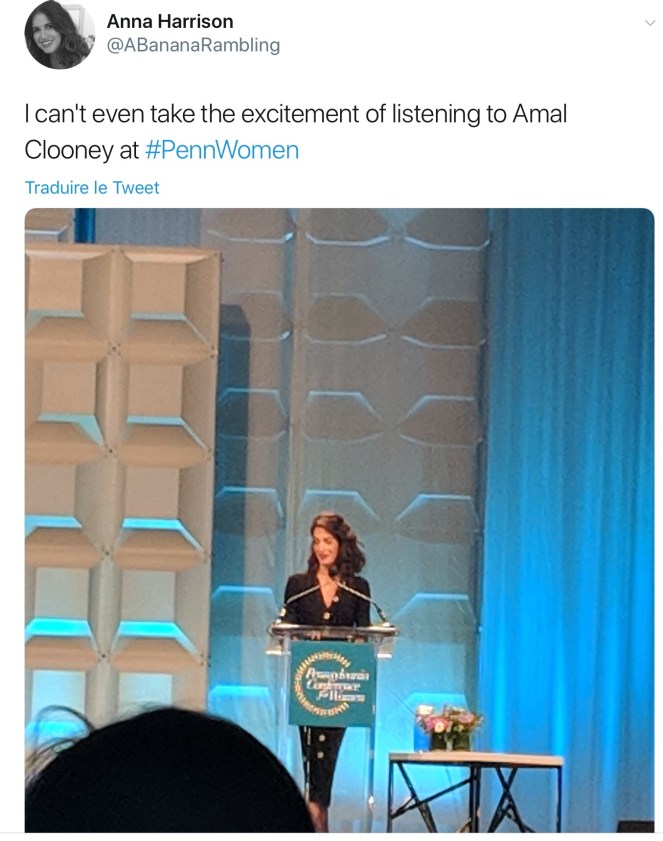This screenshot has width=663, height=841.
Task: Click the tweet text about Amal Clooney
Action: tap(296, 132)
